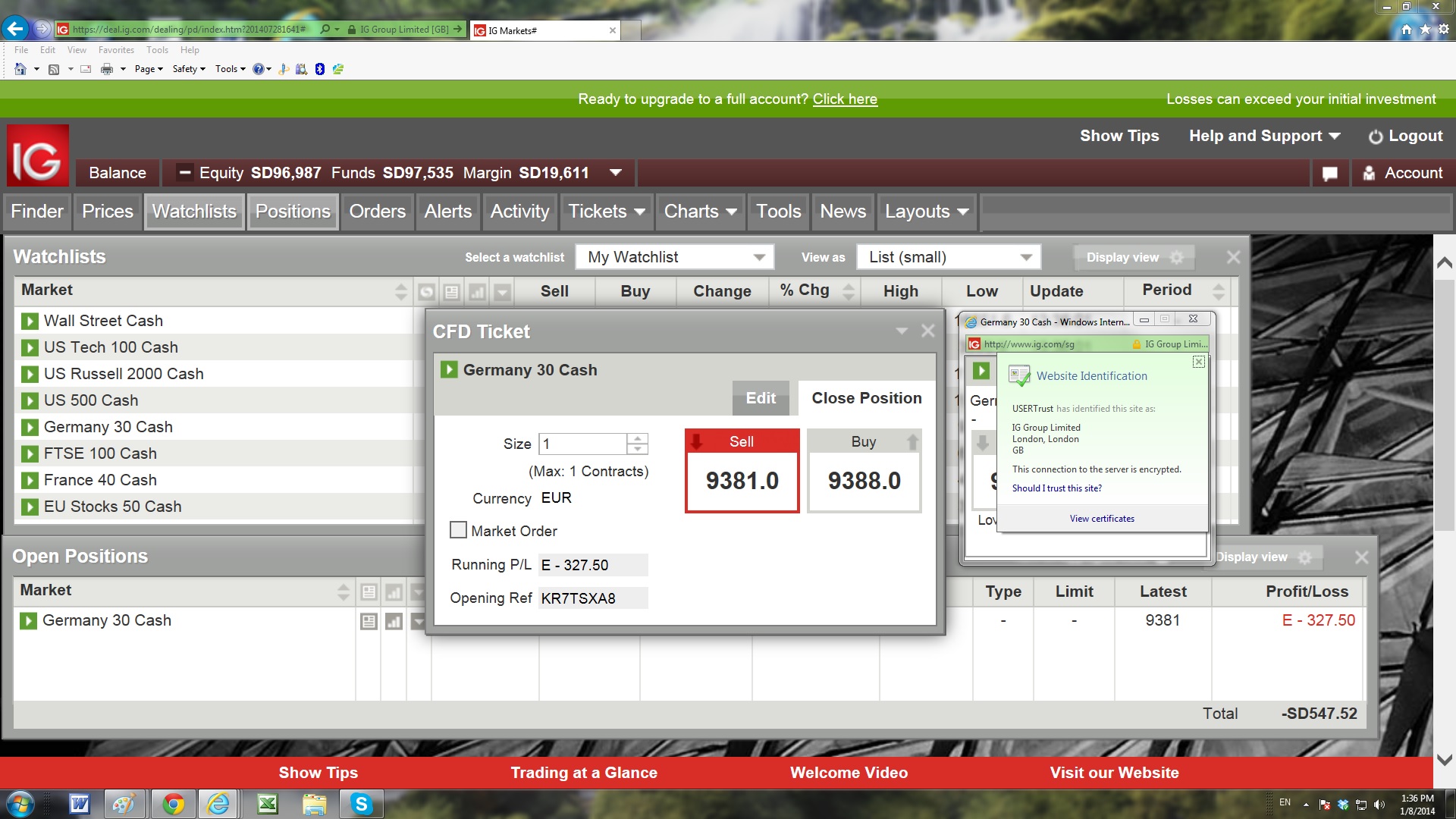This screenshot has height=819, width=1456.
Task: Open the News tab
Action: [x=843, y=212]
